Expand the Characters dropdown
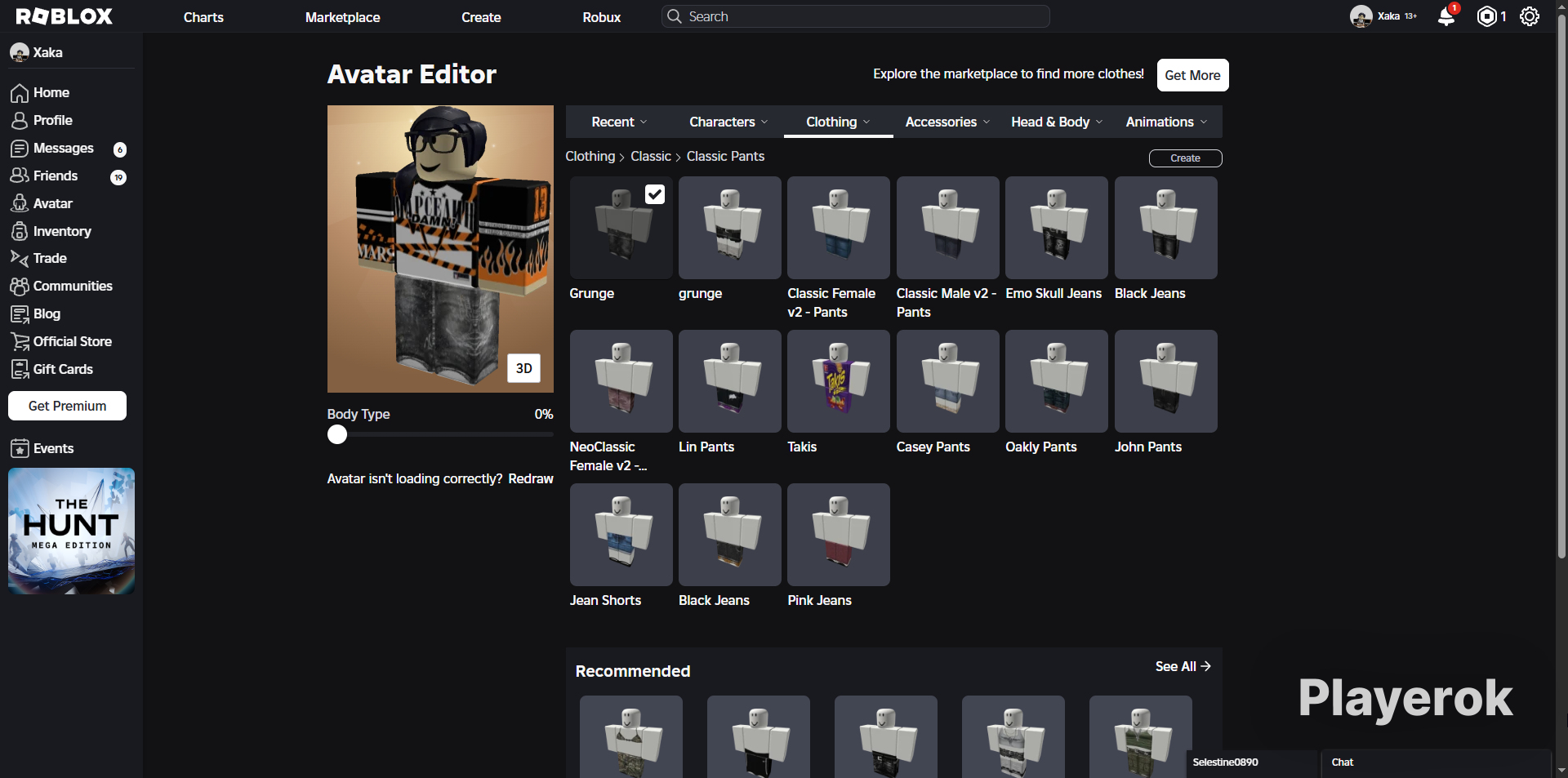This screenshot has width=1568, height=778. coord(728,122)
